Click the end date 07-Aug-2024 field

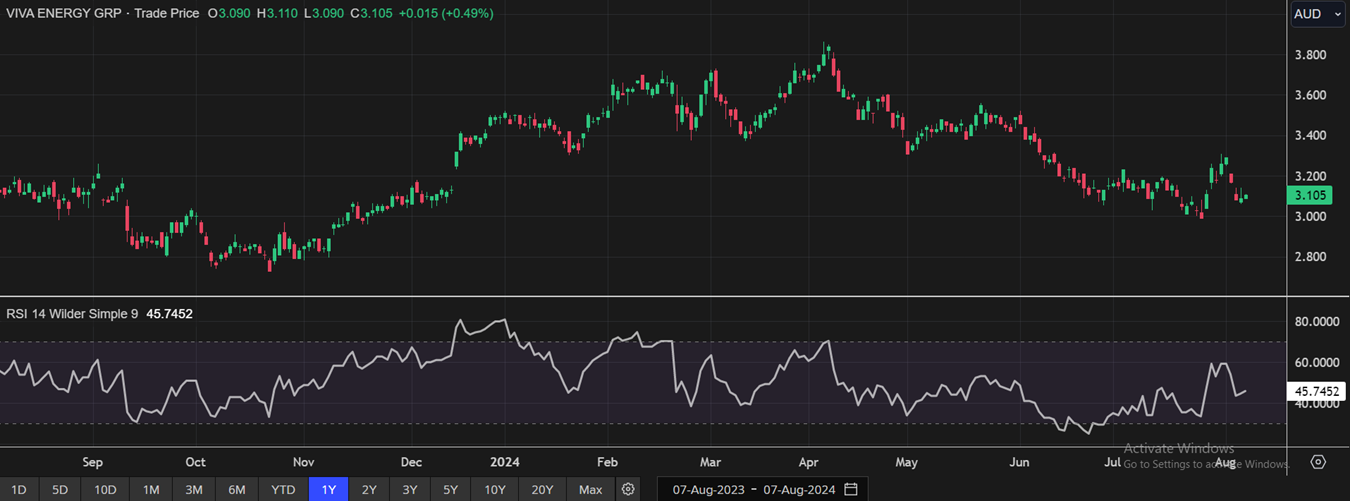tap(801, 489)
